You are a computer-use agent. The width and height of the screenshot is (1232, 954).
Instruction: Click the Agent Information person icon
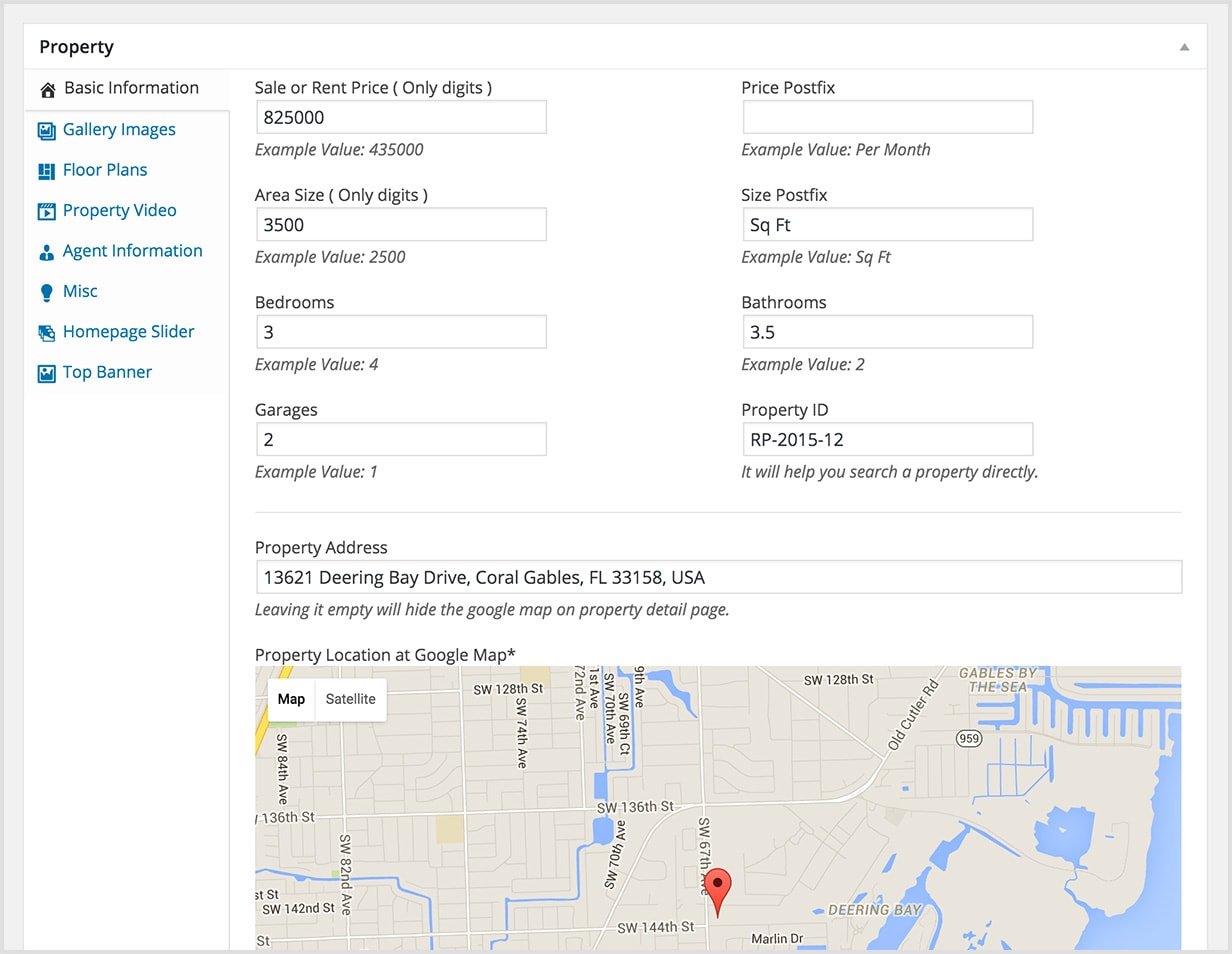pos(46,252)
